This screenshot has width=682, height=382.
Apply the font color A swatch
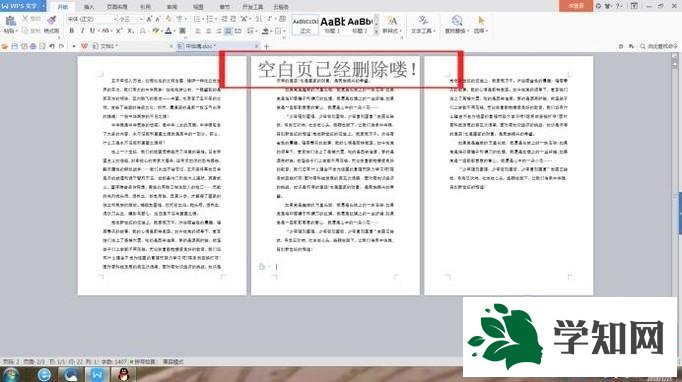coord(168,31)
